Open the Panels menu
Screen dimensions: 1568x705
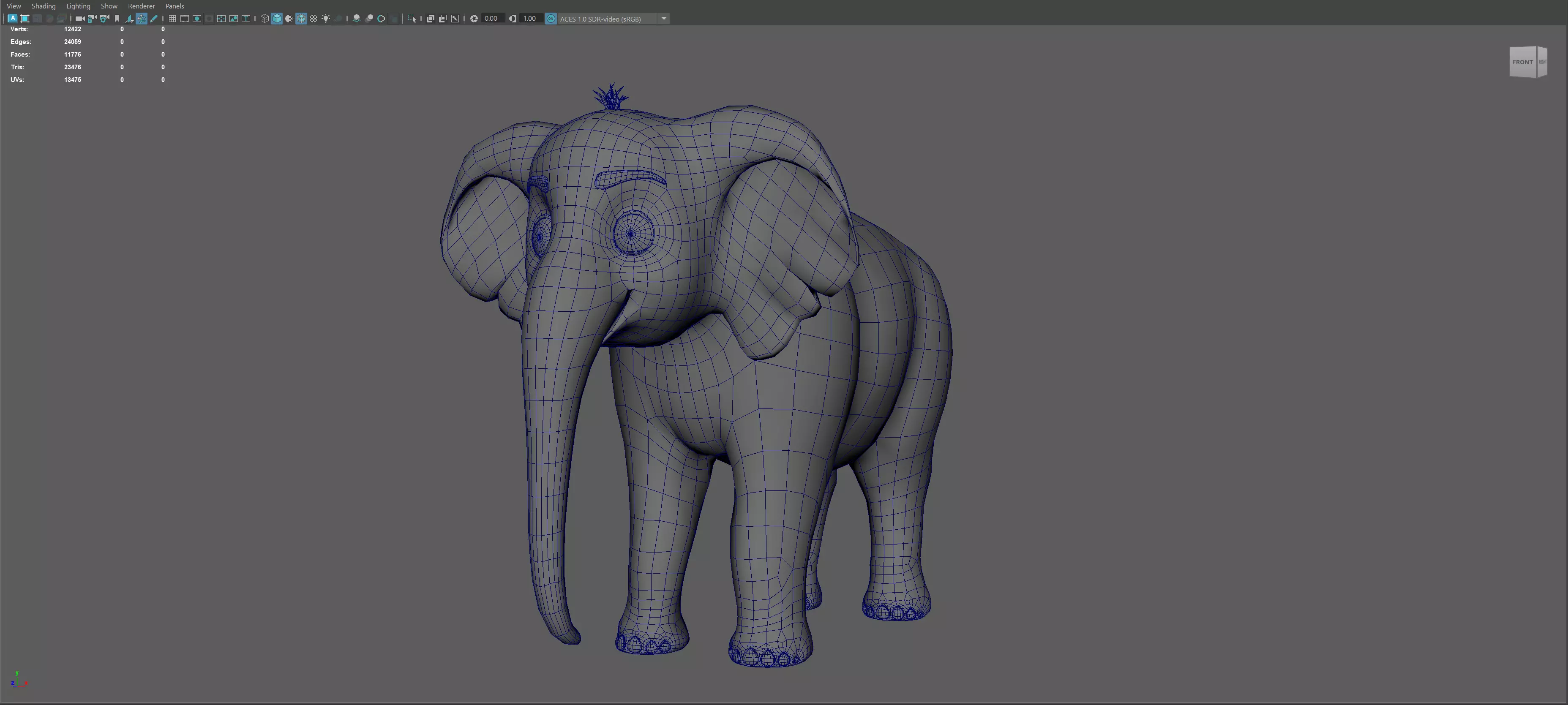click(175, 6)
